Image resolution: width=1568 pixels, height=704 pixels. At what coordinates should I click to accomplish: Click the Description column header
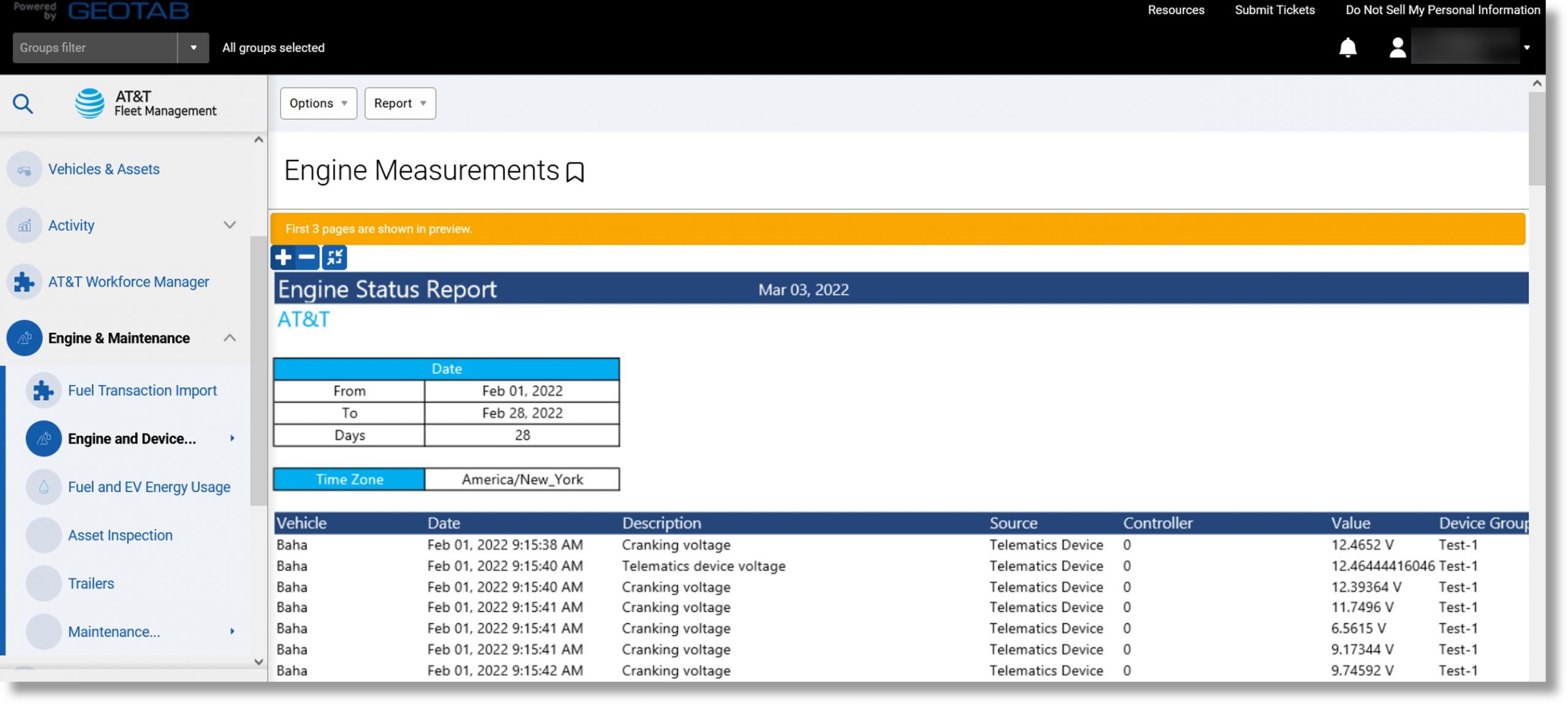tap(661, 523)
